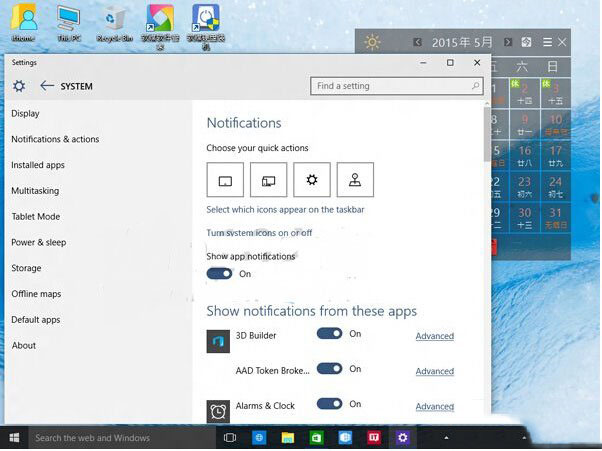Select day 31 in calendar widget
Screen dimensions: 602x451
tap(556, 218)
